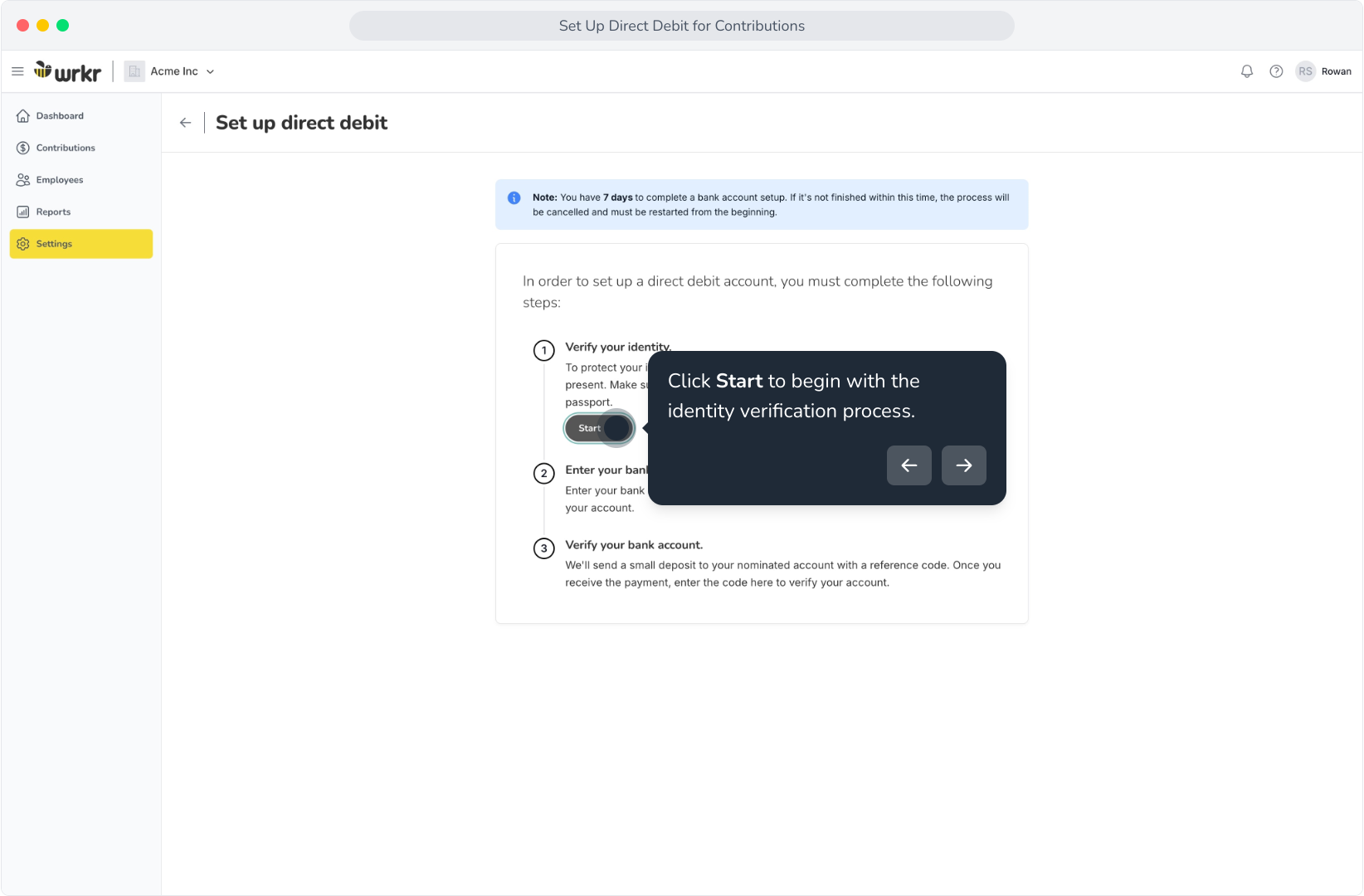Open the hamburger menu icon
This screenshot has width=1364, height=896.
pos(17,71)
